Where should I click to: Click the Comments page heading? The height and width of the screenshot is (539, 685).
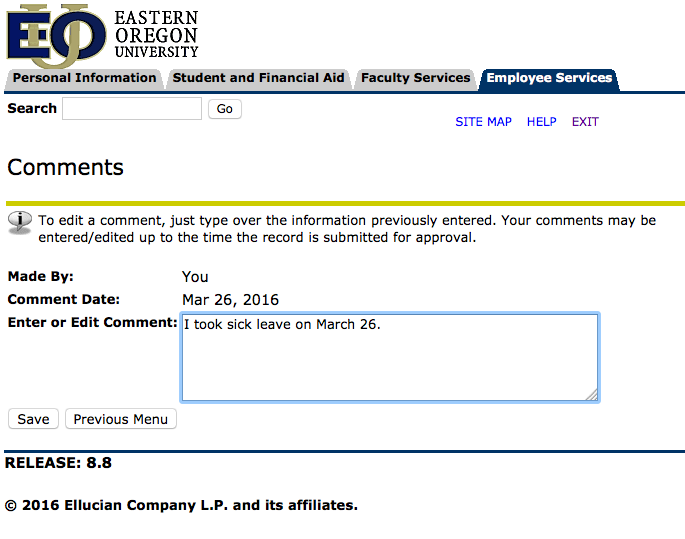tap(66, 167)
